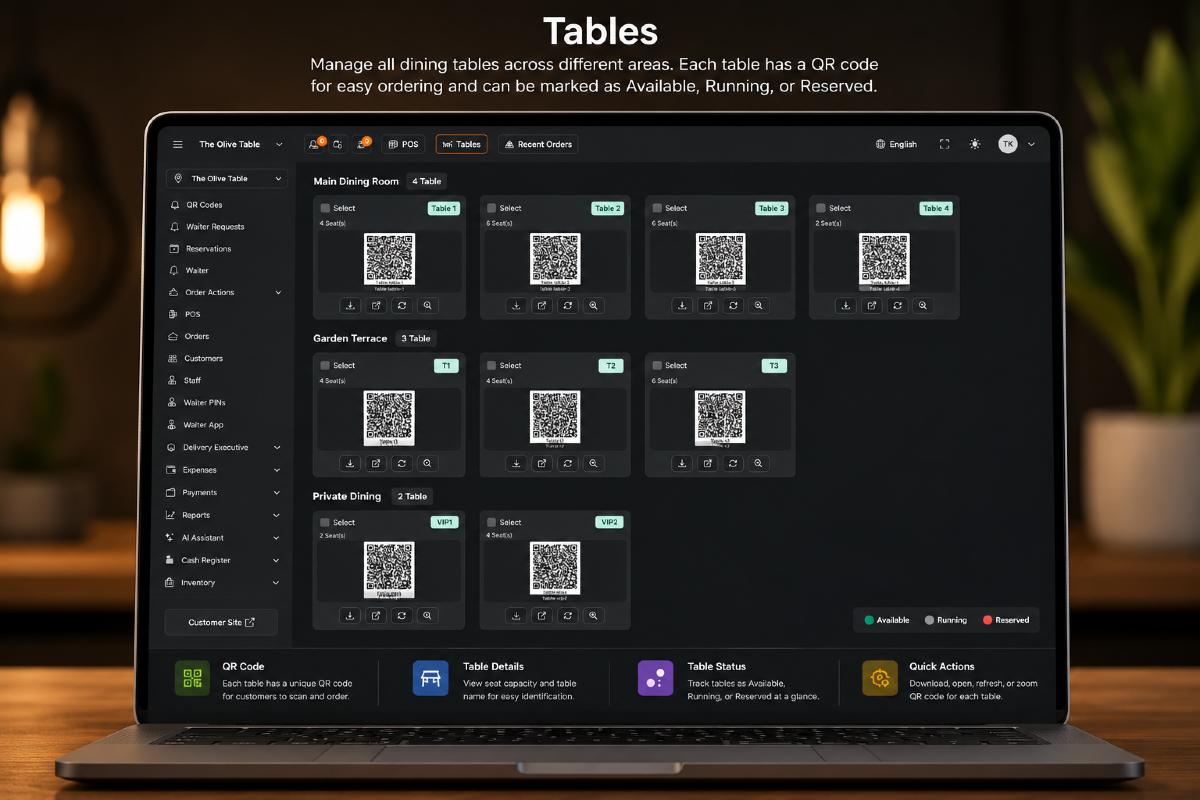Open Staff in the sidebar
Viewport: 1200px width, 800px height.
click(192, 380)
